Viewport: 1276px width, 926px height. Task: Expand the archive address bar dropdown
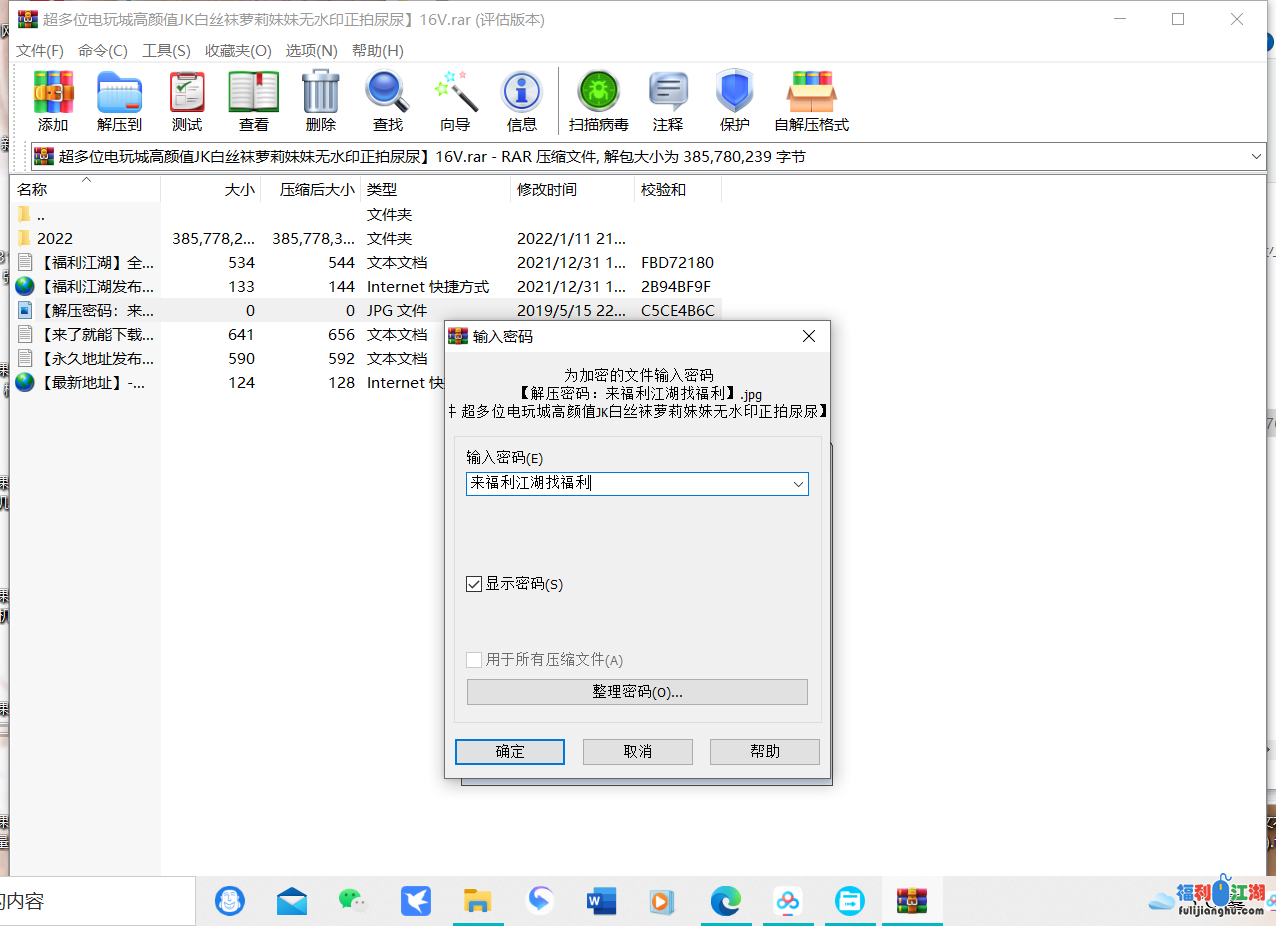point(1258,156)
